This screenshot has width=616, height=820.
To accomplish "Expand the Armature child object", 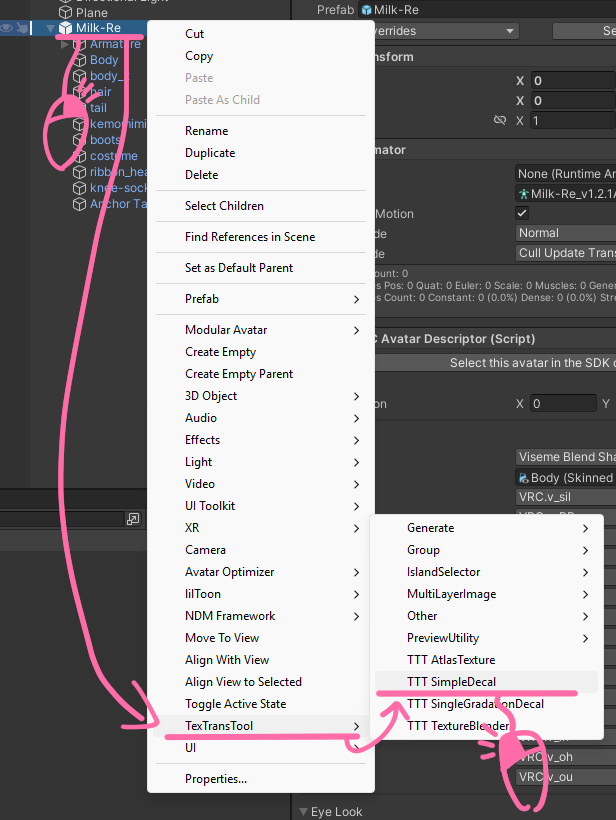I will coord(65,44).
